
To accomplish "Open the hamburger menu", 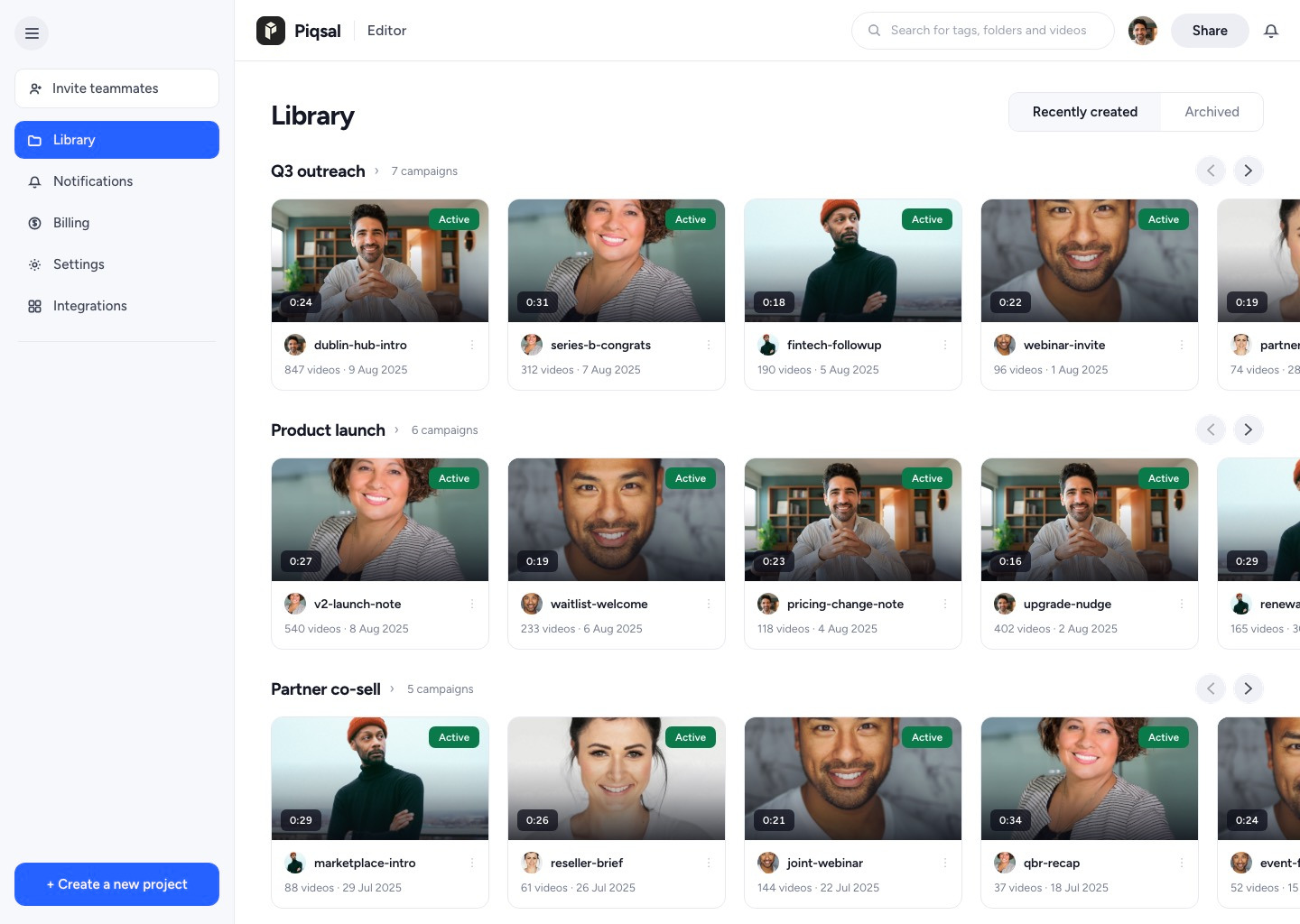I will pyautogui.click(x=32, y=33).
